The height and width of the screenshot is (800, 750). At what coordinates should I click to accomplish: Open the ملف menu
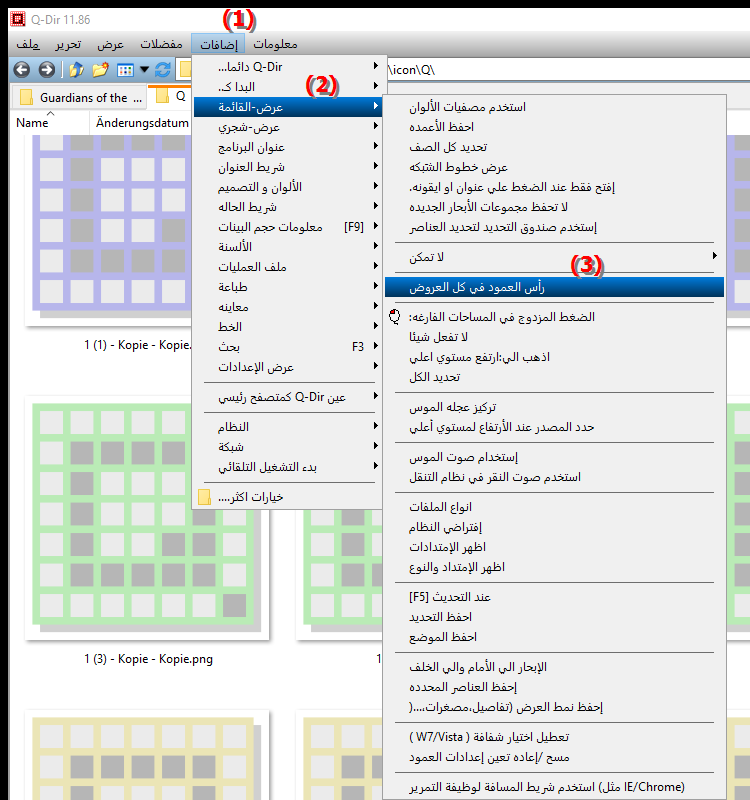coord(28,44)
